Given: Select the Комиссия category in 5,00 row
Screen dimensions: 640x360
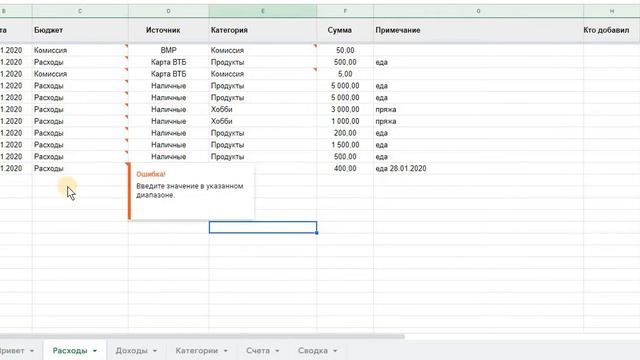Looking at the screenshot, I should tap(263, 74).
